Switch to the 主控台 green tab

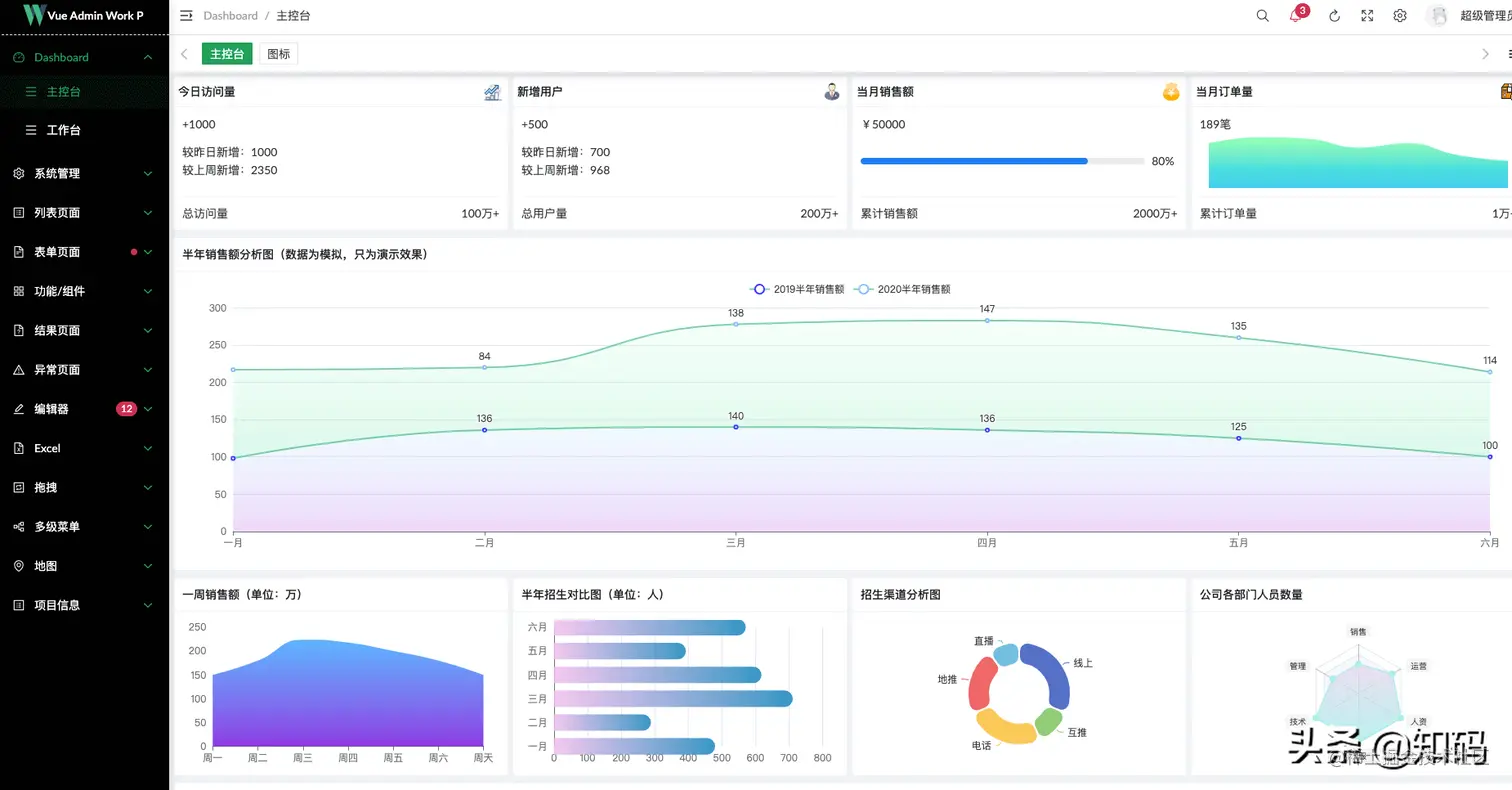228,54
